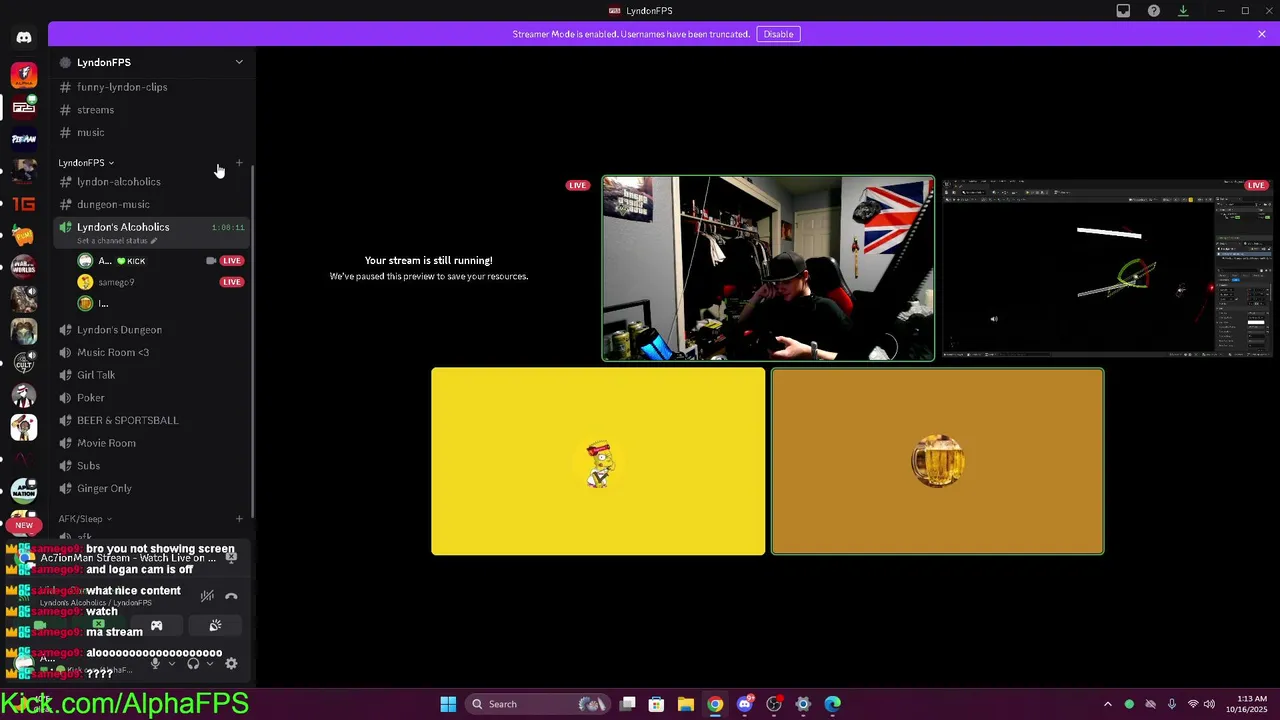Disconnect from voice with hang-up icon
The height and width of the screenshot is (720, 1280).
(231, 596)
